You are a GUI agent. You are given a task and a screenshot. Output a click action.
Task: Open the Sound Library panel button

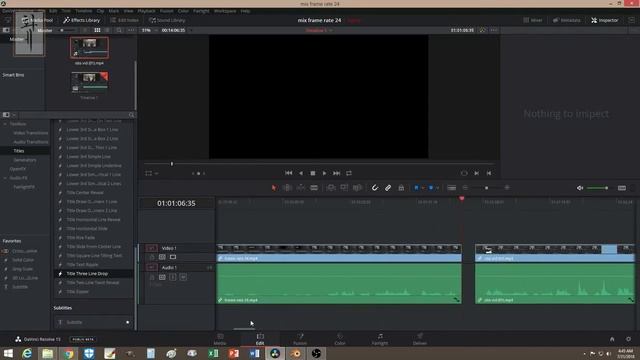tap(167, 20)
